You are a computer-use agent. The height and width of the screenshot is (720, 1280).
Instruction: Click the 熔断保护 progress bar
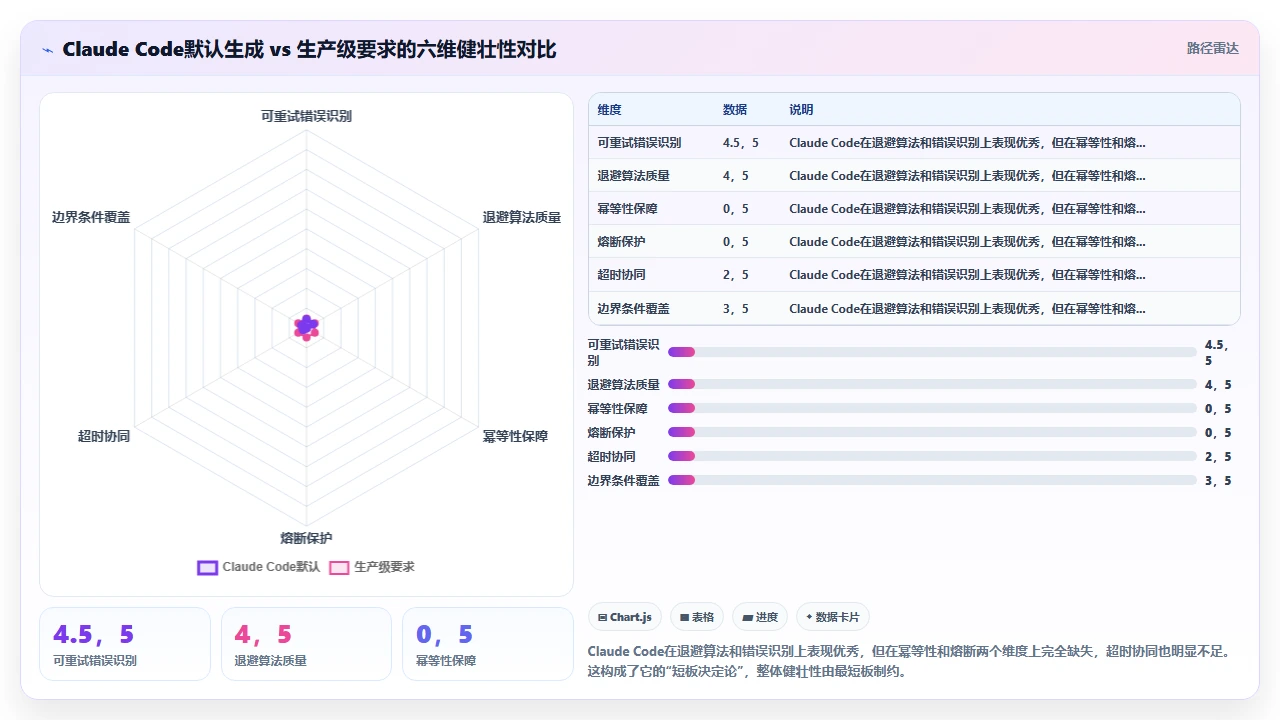(x=932, y=432)
